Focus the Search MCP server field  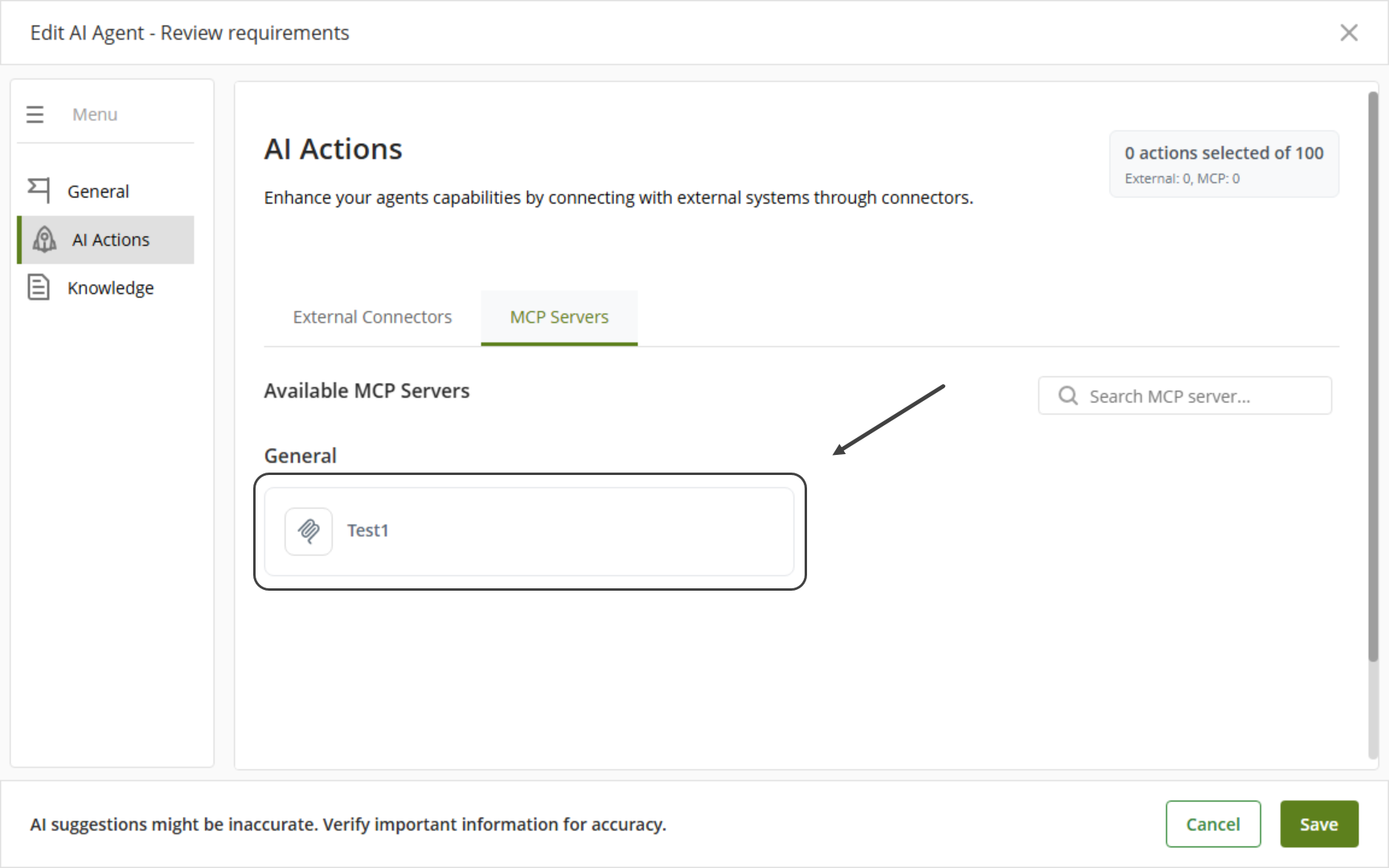(1198, 396)
